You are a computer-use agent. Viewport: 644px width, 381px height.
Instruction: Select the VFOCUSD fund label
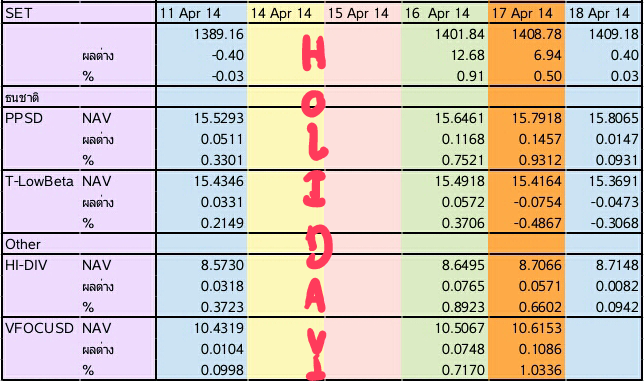pyautogui.click(x=39, y=328)
